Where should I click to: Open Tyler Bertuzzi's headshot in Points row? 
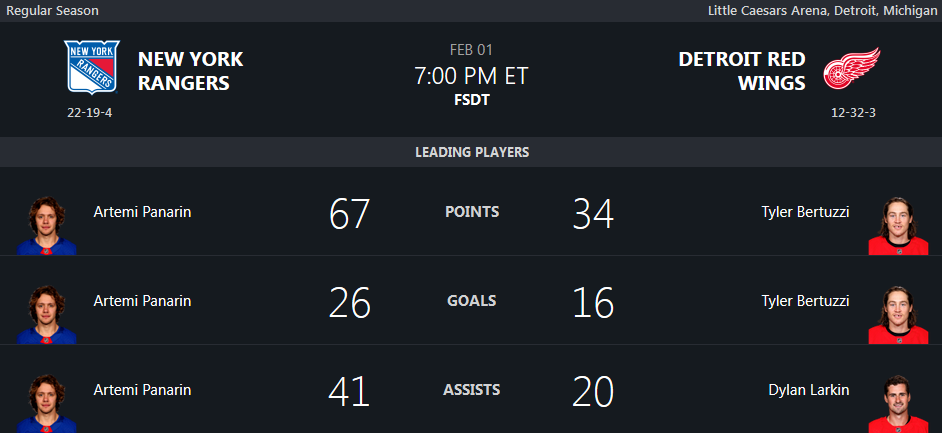(897, 225)
